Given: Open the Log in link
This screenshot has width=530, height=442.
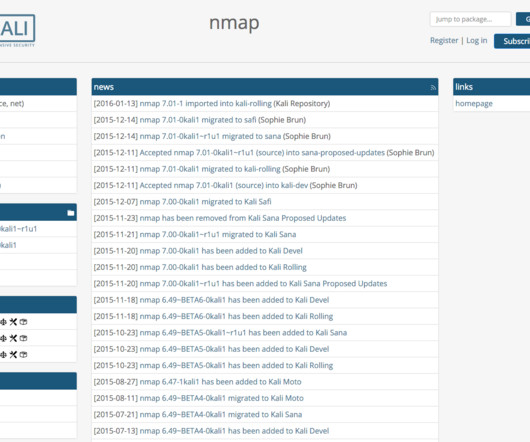Looking at the screenshot, I should 477,41.
